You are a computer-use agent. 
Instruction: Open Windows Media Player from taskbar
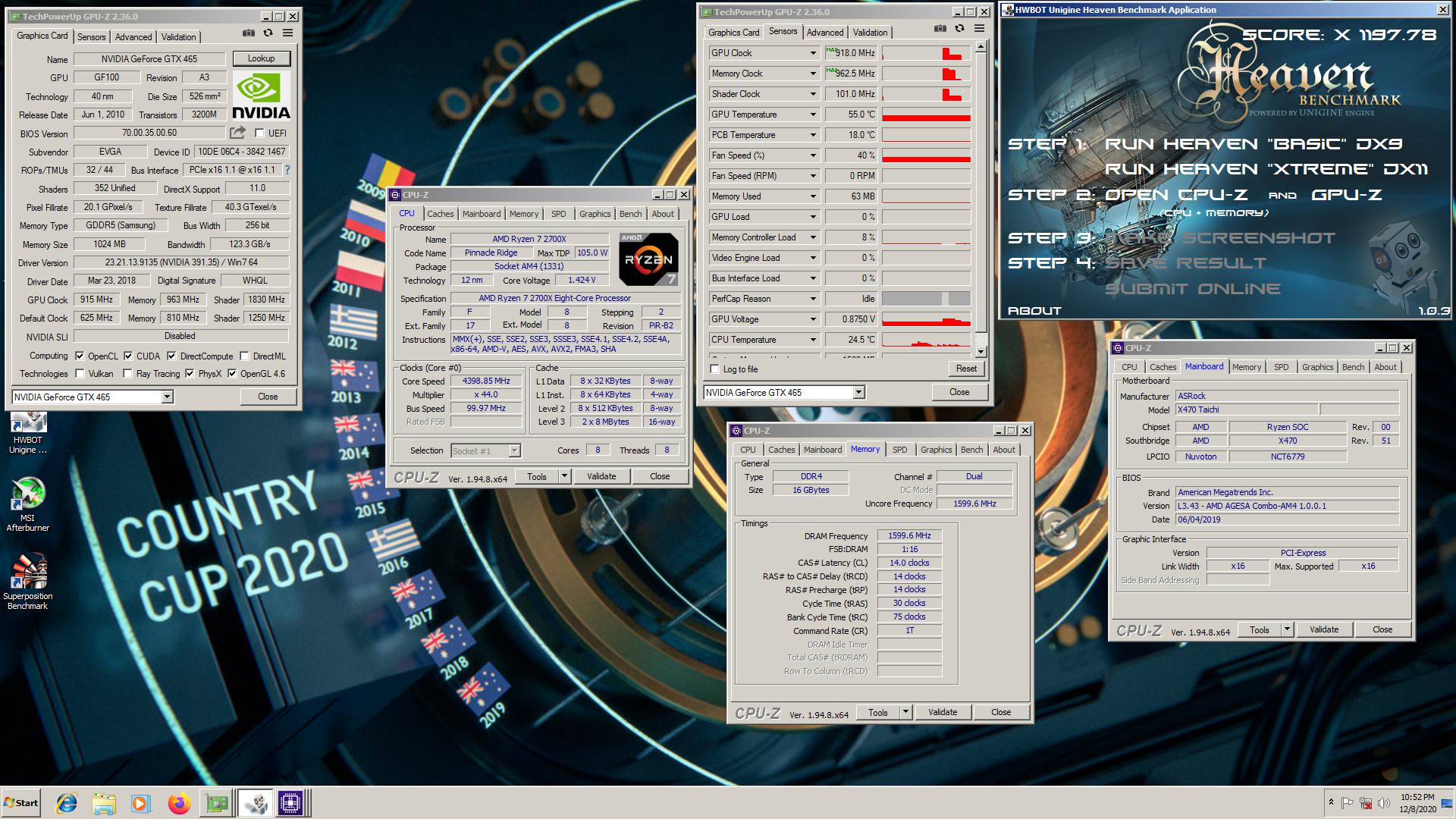(x=140, y=803)
